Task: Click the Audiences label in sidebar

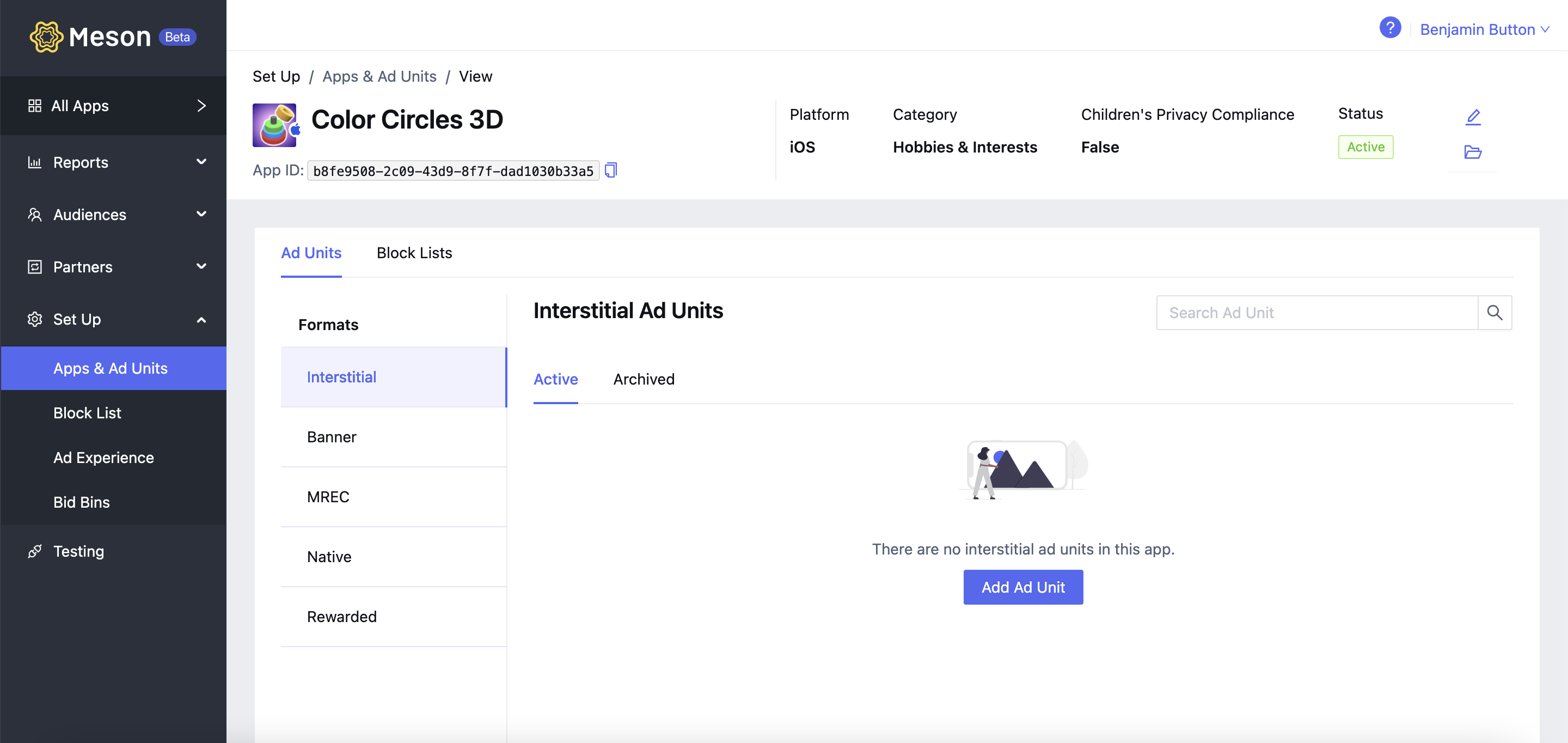Action: 89,215
